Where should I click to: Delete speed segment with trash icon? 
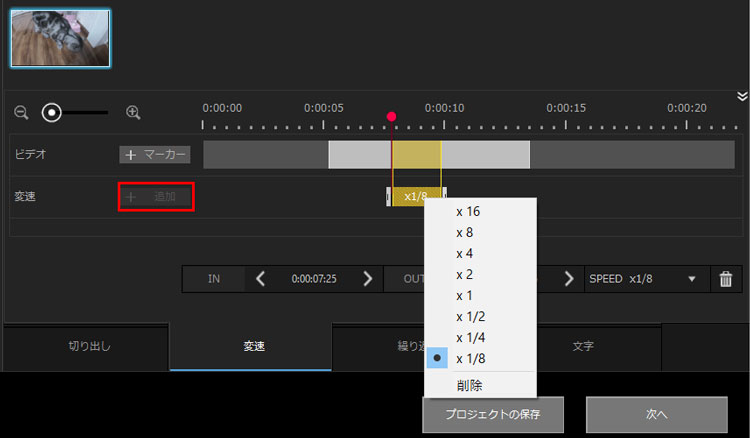pos(726,279)
